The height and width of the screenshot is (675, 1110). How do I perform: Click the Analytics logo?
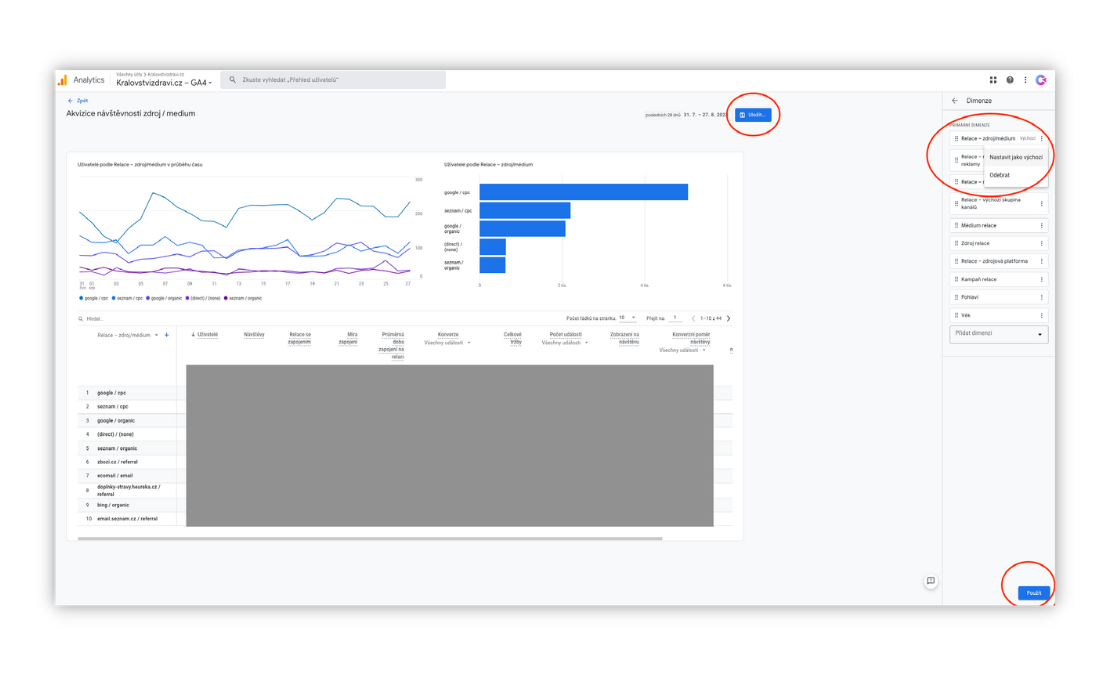pos(62,80)
